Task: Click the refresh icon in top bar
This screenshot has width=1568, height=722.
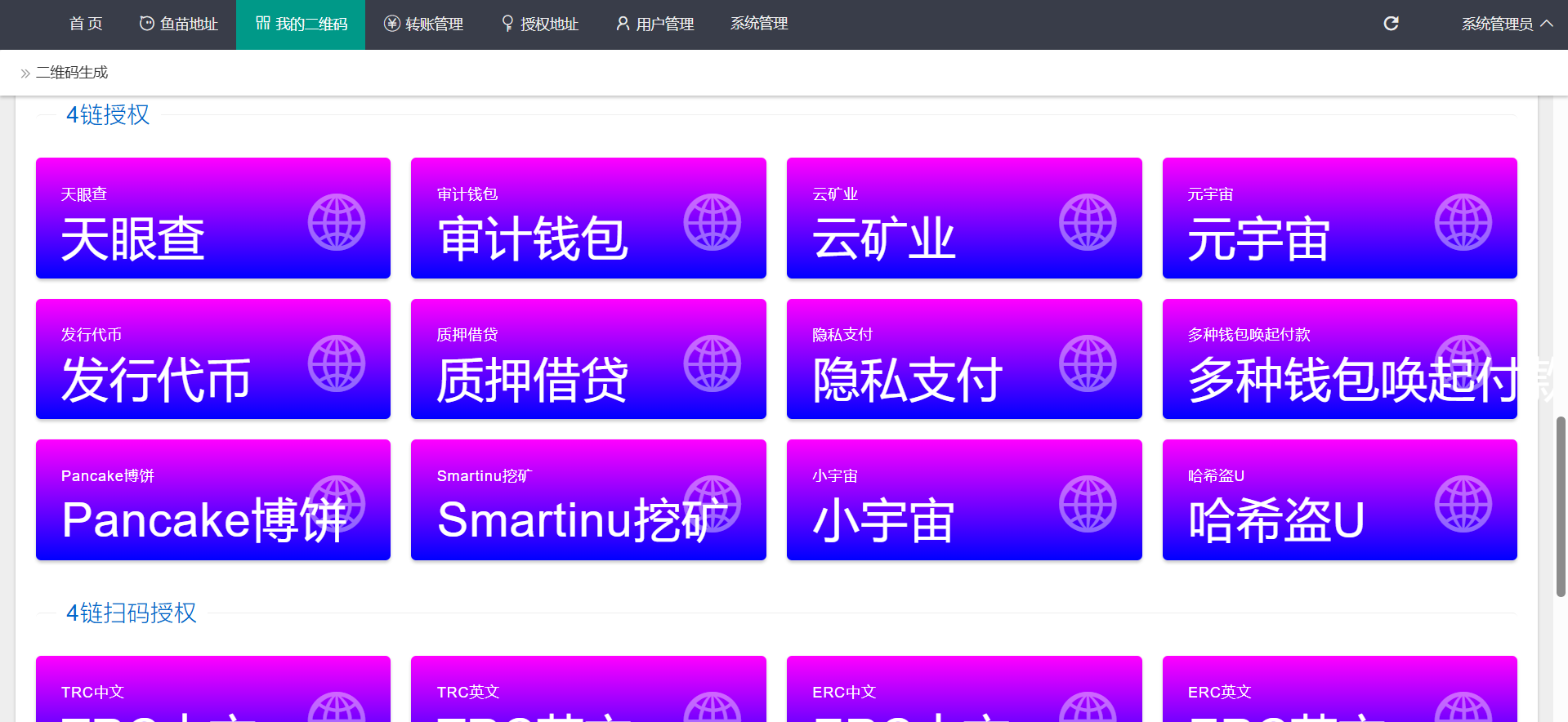Action: 1391,24
